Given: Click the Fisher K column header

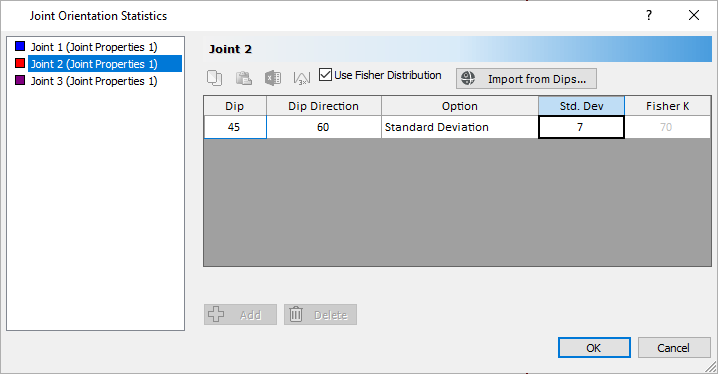Looking at the screenshot, I should pyautogui.click(x=668, y=106).
